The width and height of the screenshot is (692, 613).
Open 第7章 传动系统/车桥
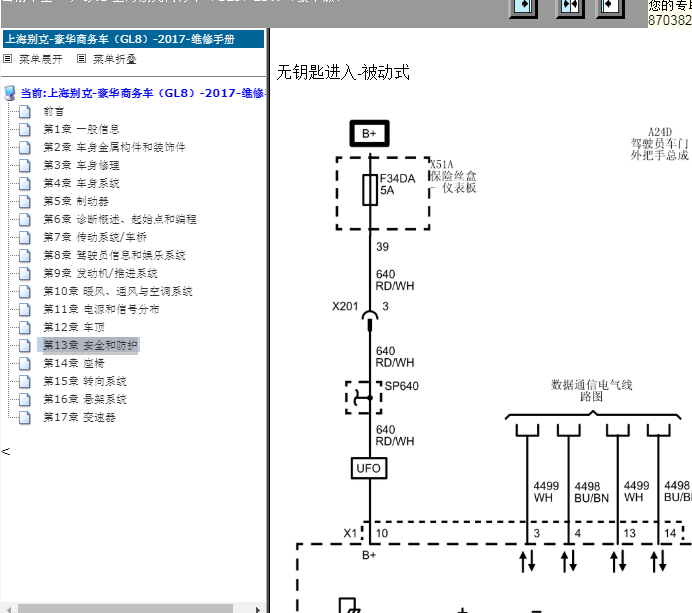pos(95,237)
